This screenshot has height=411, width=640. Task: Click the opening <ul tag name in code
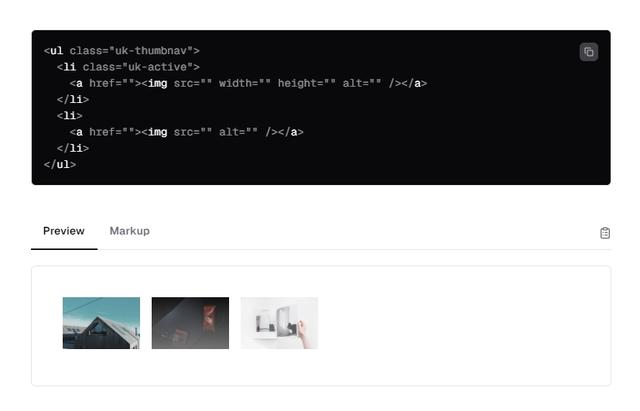53,51
